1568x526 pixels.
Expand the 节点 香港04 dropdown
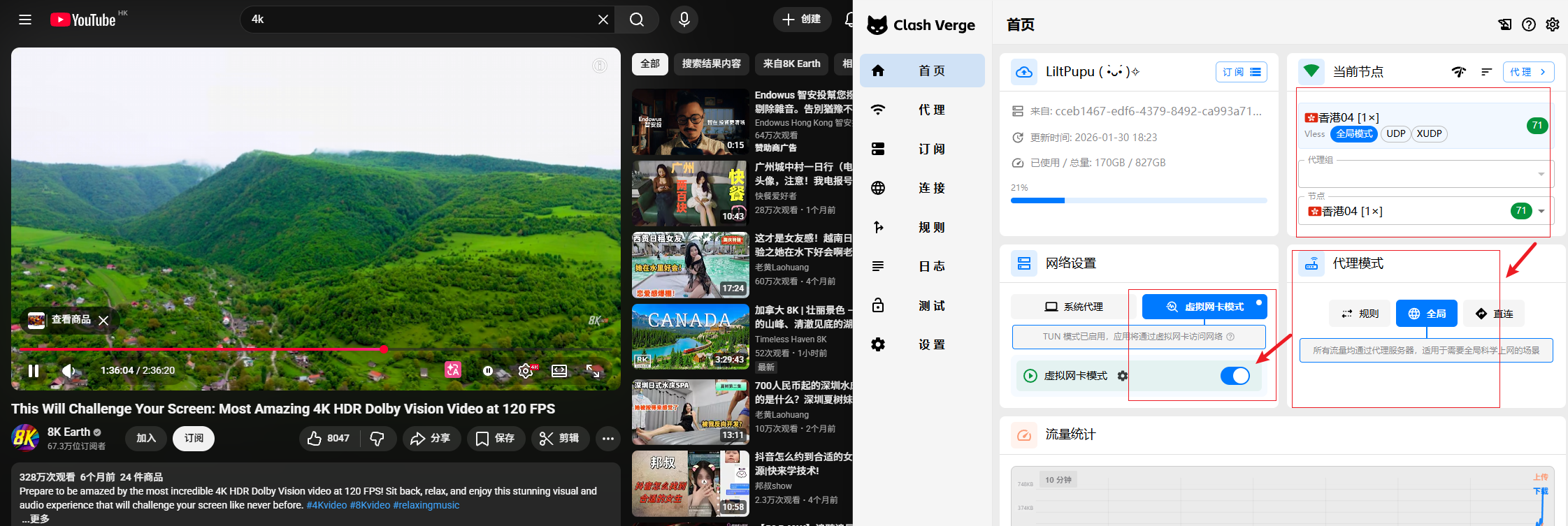1541,211
